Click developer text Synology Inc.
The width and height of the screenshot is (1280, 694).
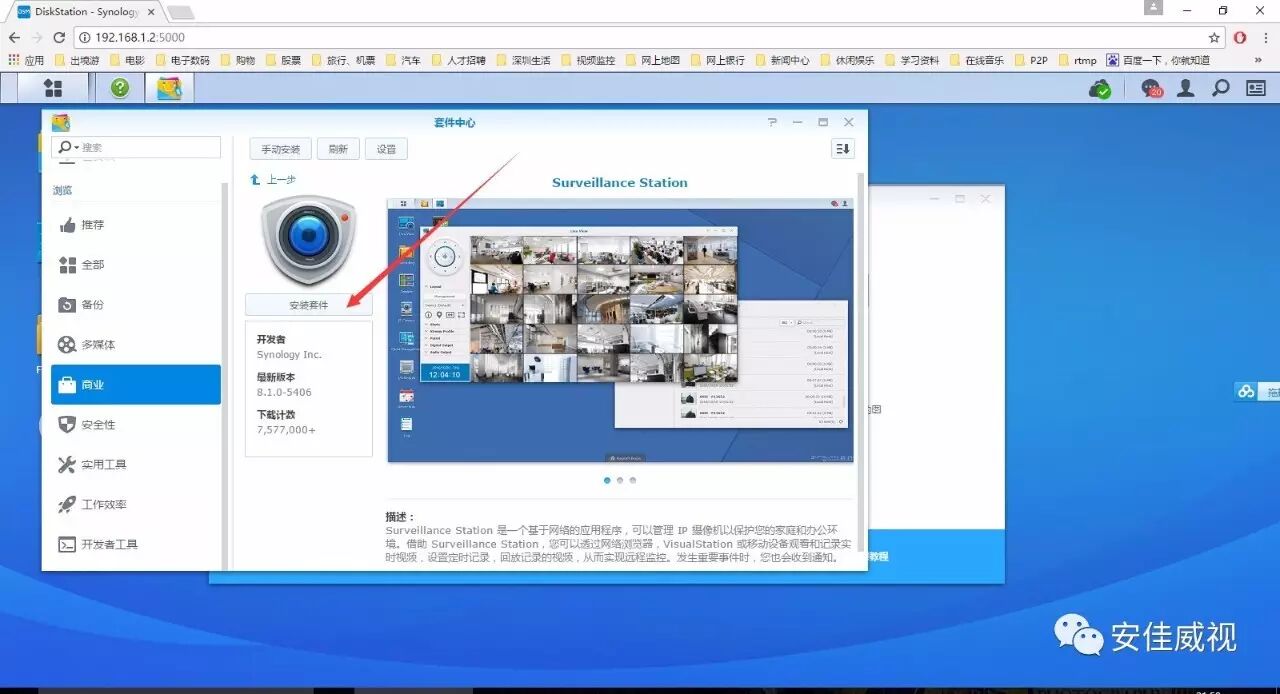coord(289,354)
